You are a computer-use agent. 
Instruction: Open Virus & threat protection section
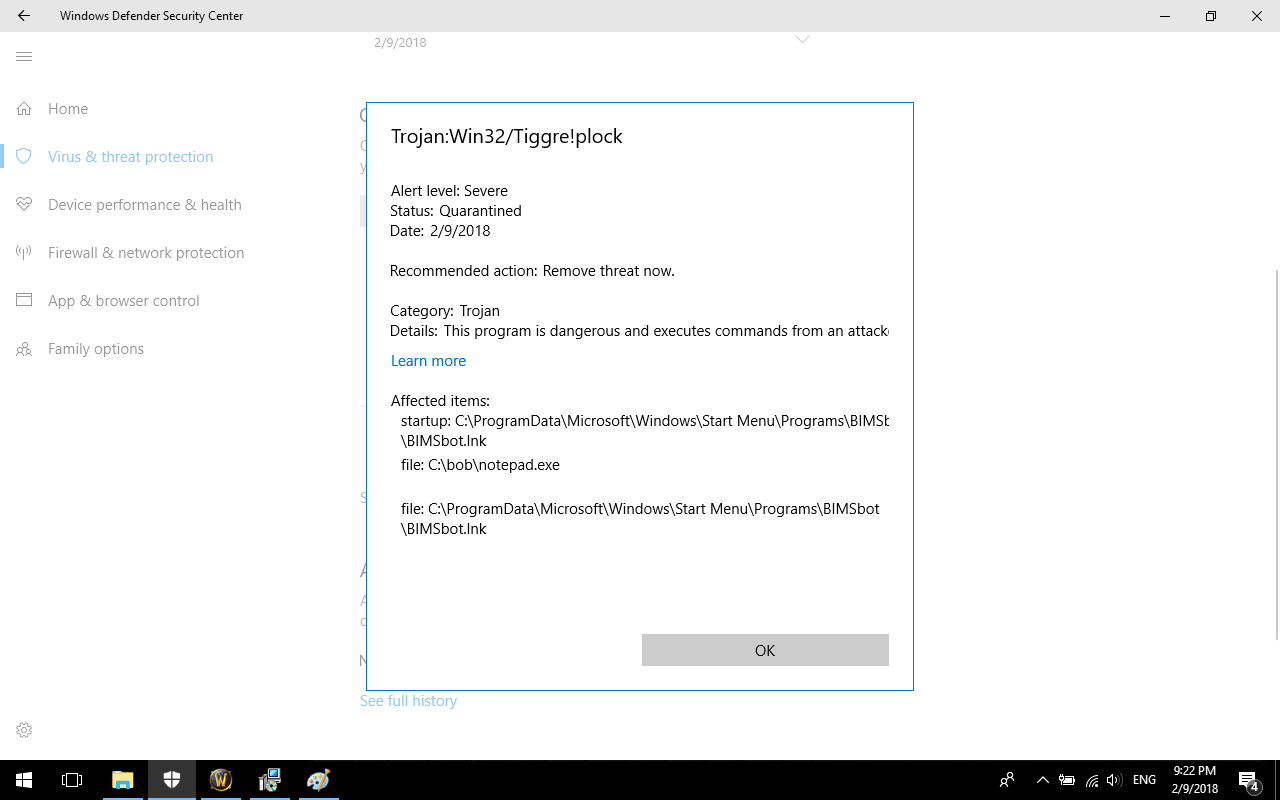point(130,157)
